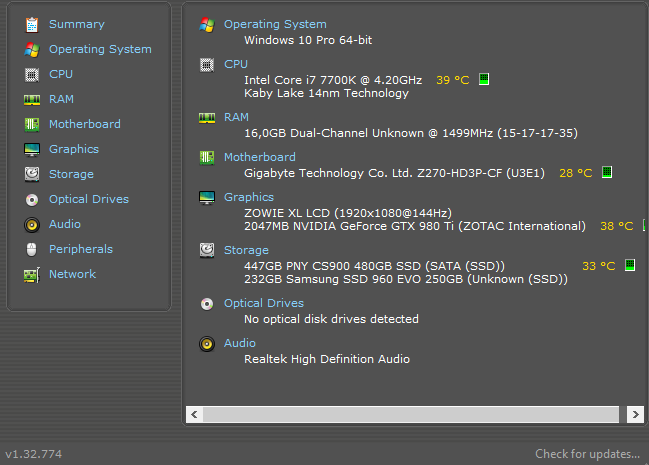Open the Storage heading link in the summary panel
The height and width of the screenshot is (465, 649).
[246, 250]
